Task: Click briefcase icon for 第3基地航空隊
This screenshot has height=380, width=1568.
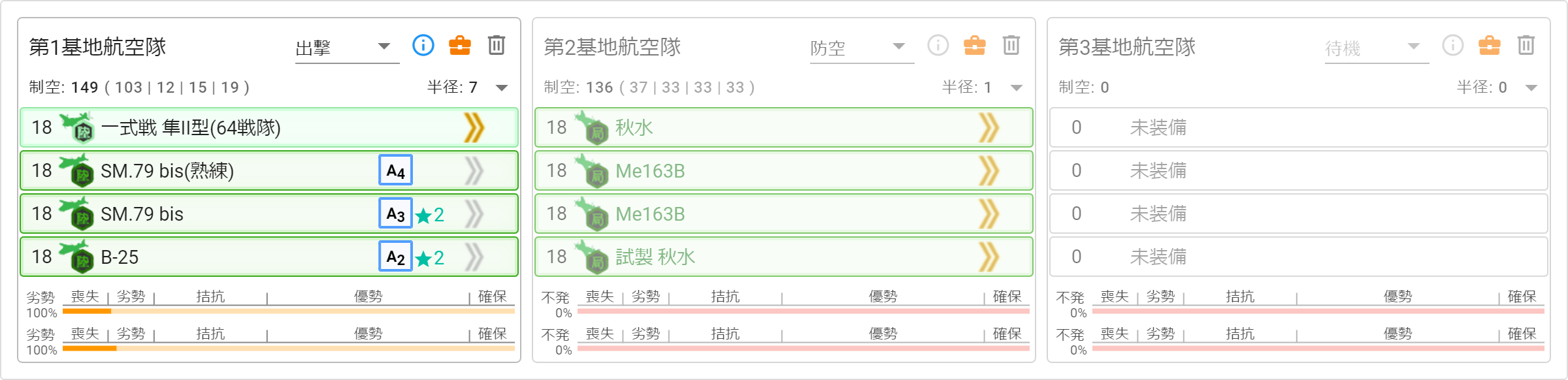Action: [x=1490, y=45]
